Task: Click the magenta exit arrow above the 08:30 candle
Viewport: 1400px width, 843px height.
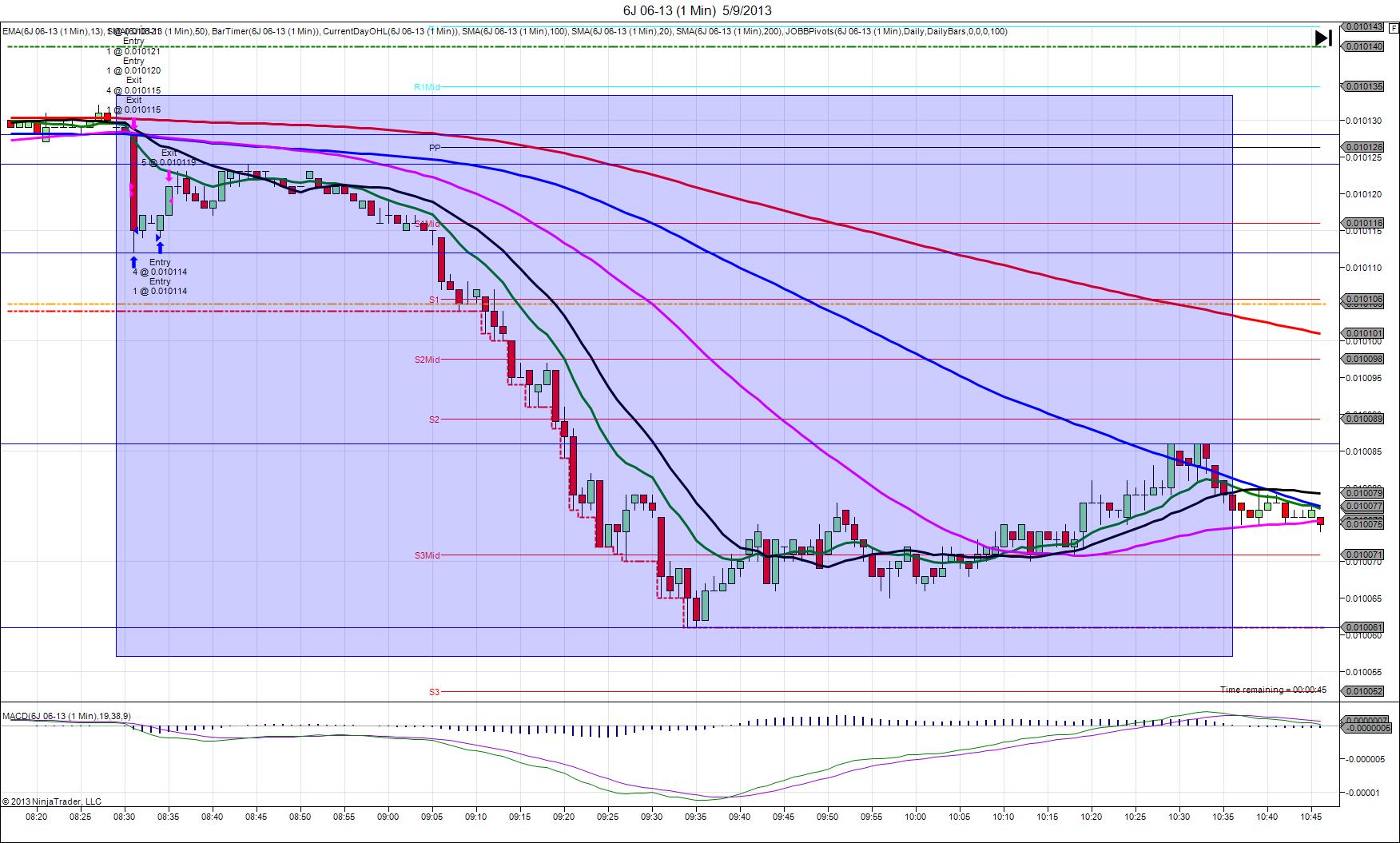Action: point(135,125)
